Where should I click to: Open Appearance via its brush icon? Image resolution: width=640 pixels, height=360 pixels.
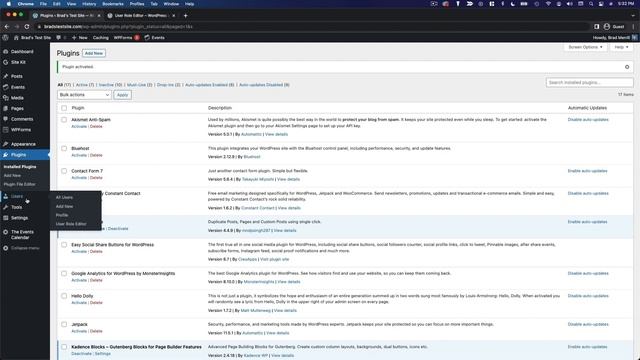coord(6,144)
